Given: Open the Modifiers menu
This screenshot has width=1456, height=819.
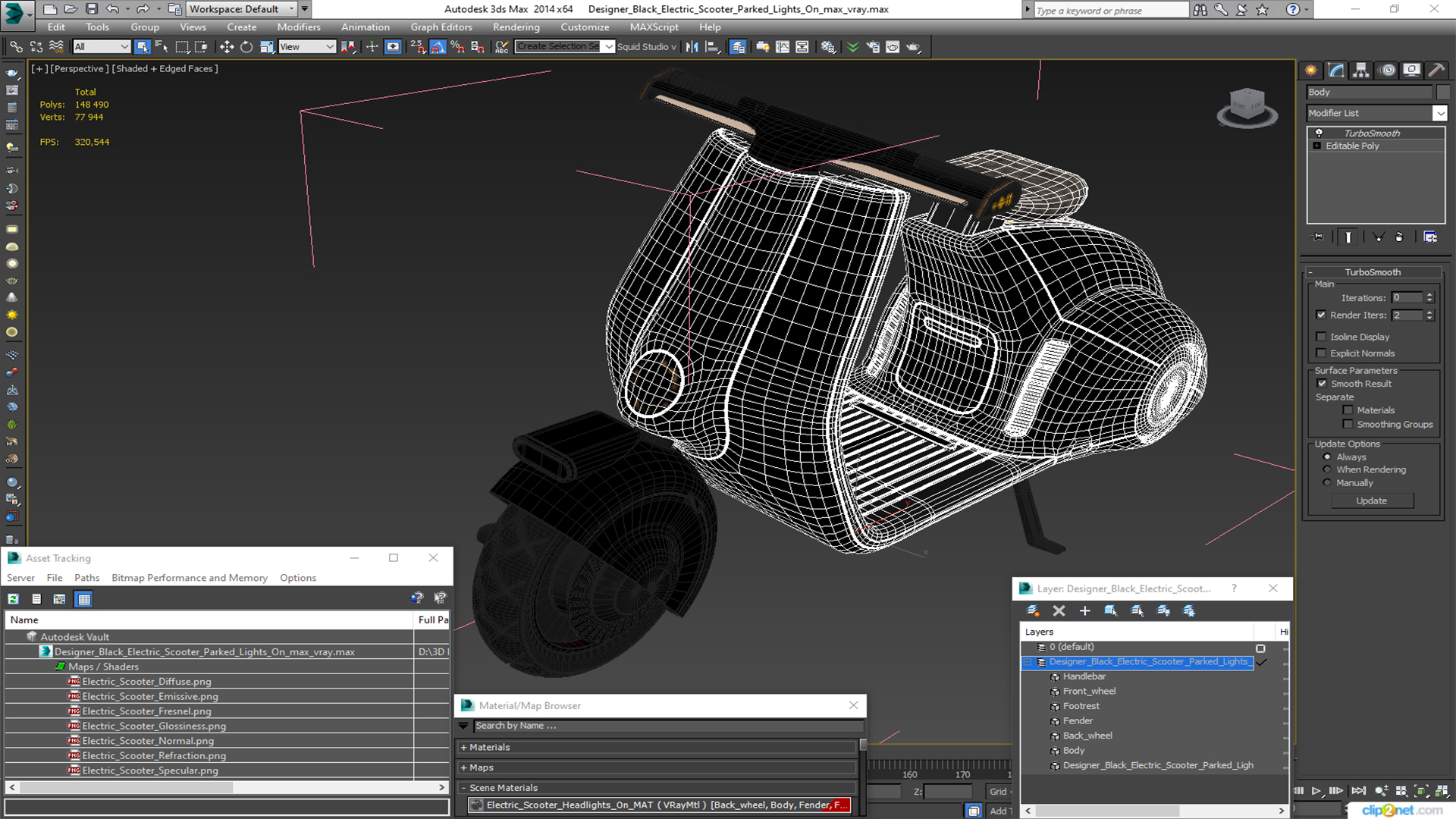Looking at the screenshot, I should (299, 27).
